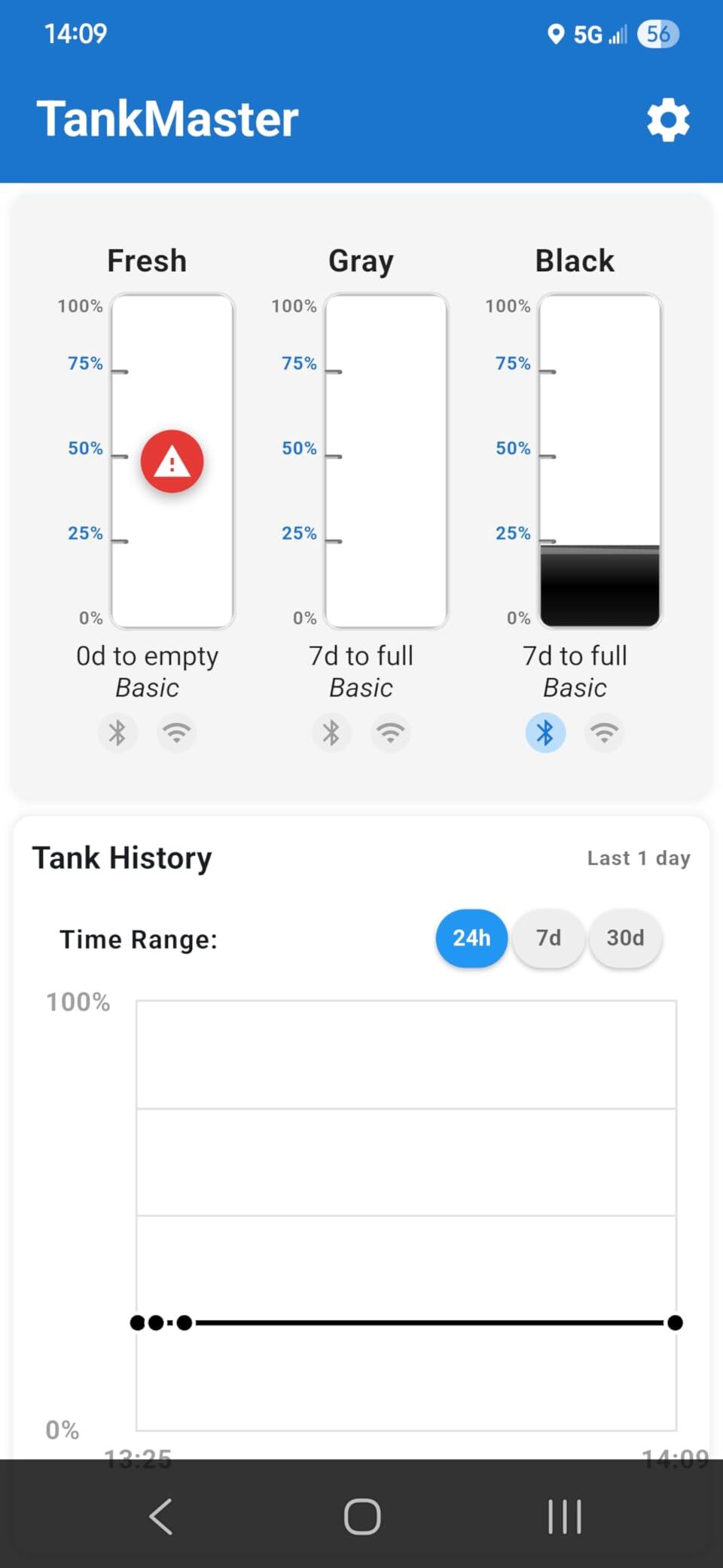Tap the Wi-Fi icon under Gray tank

pyautogui.click(x=390, y=732)
